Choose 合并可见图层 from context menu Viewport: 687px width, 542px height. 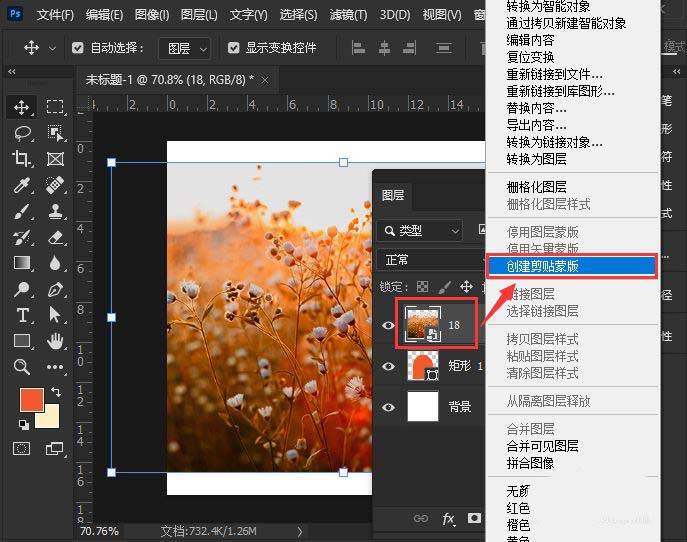click(x=542, y=446)
